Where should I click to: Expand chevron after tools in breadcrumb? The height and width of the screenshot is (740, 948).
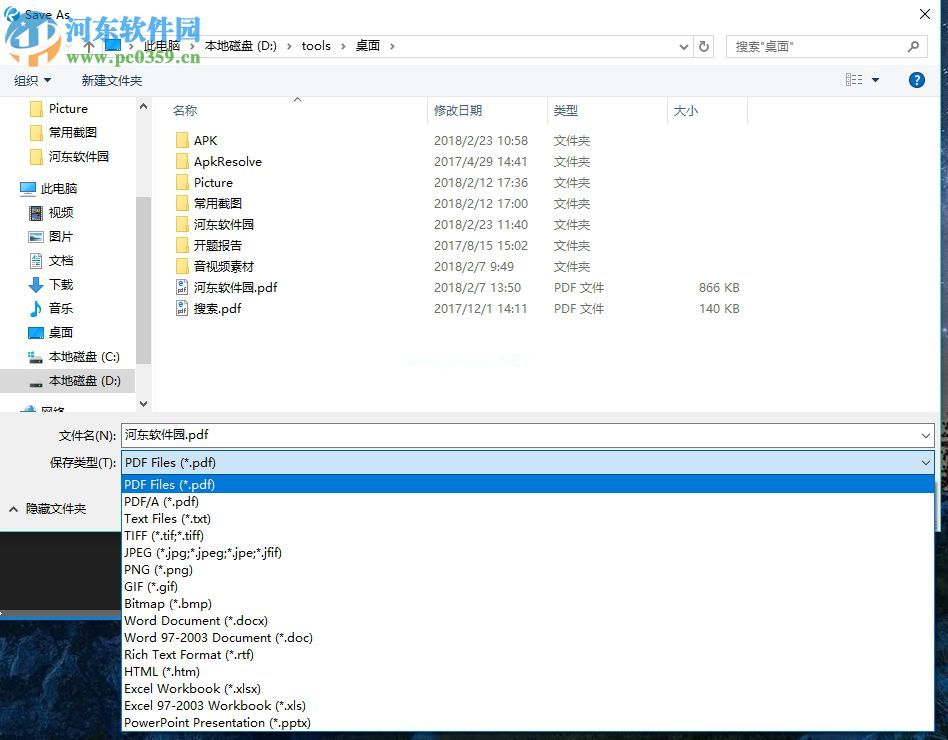[343, 46]
